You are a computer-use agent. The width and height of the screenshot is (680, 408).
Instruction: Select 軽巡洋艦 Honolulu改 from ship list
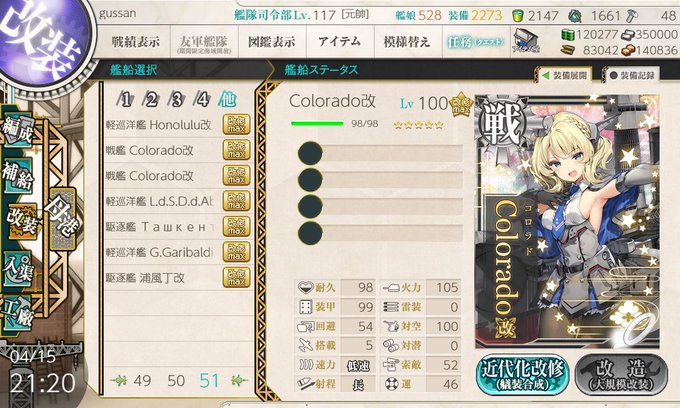(x=178, y=125)
